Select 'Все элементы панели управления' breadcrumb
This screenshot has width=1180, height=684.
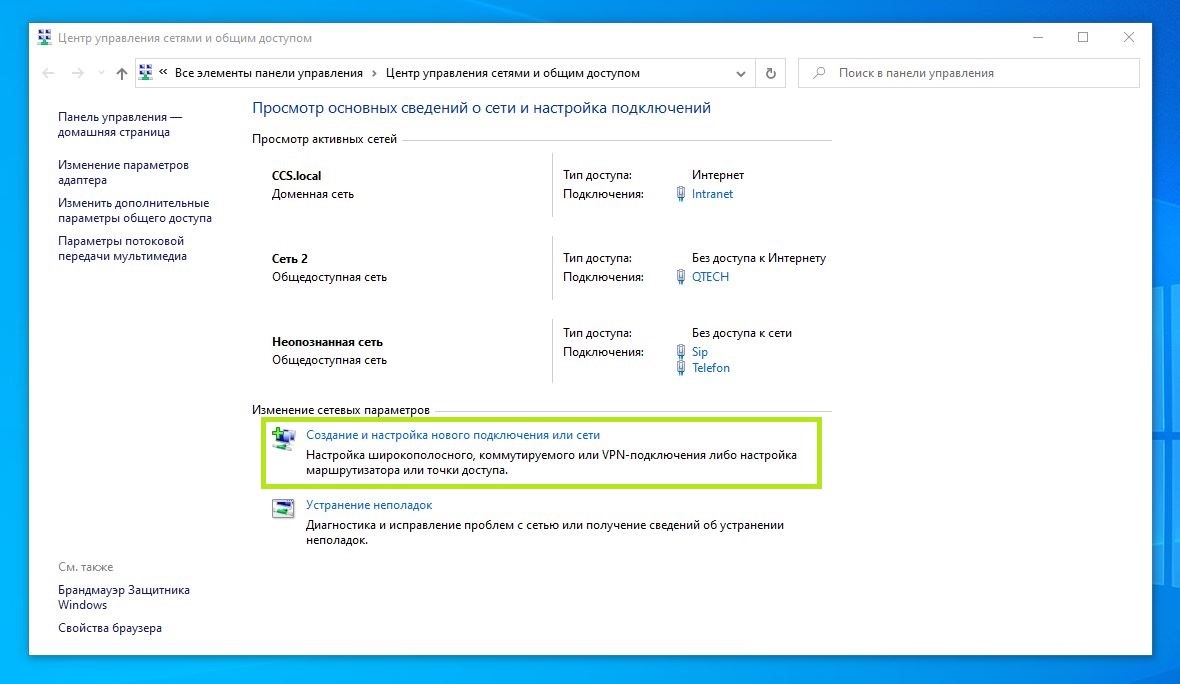point(268,73)
